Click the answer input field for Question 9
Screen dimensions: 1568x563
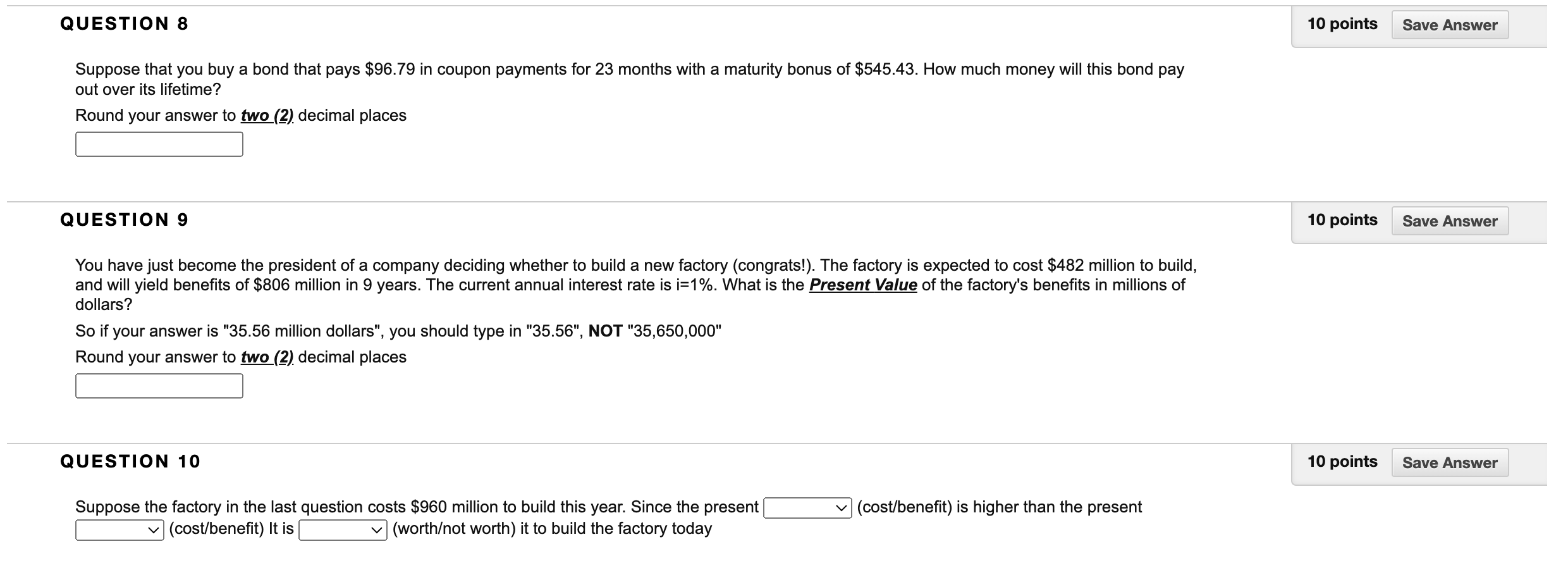pyautogui.click(x=159, y=386)
